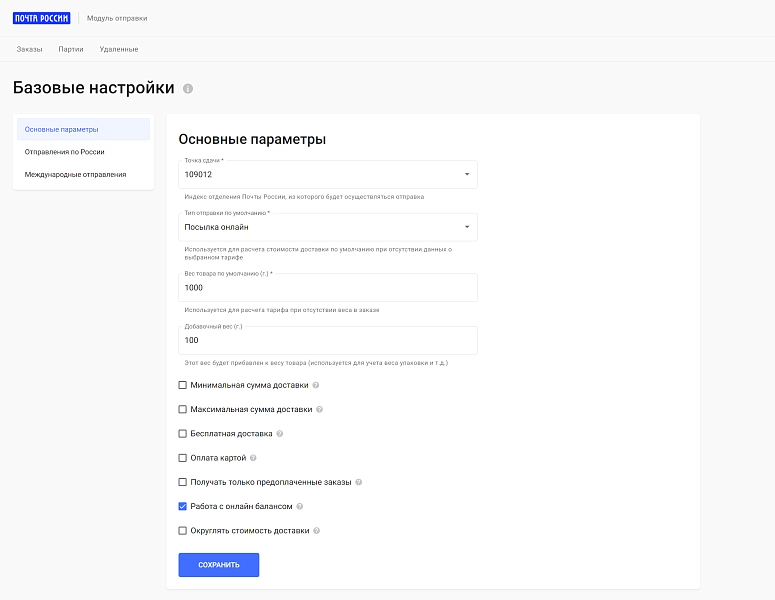Click help icon beside Работа с онлайн балансом
Image resolution: width=775 pixels, height=600 pixels.
(x=300, y=506)
